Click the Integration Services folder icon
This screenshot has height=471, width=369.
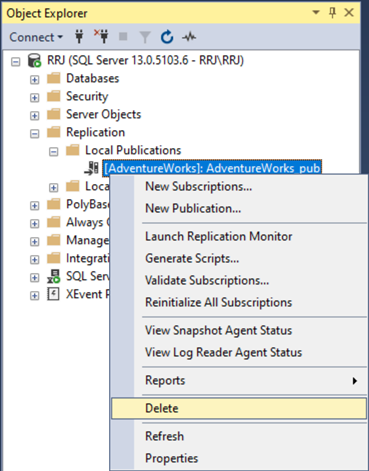54,258
